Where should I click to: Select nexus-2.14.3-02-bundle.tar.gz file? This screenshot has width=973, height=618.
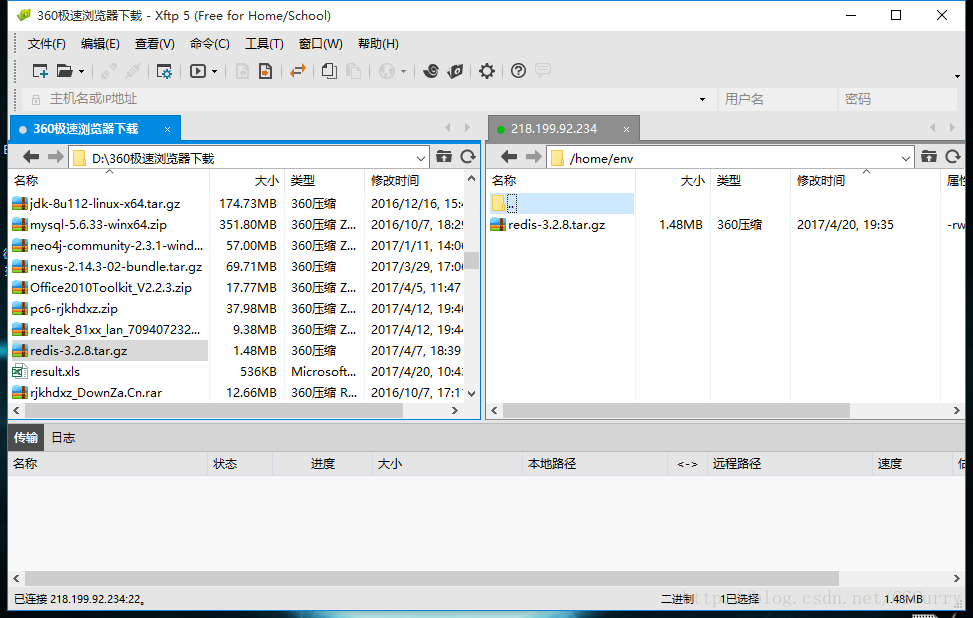click(116, 267)
